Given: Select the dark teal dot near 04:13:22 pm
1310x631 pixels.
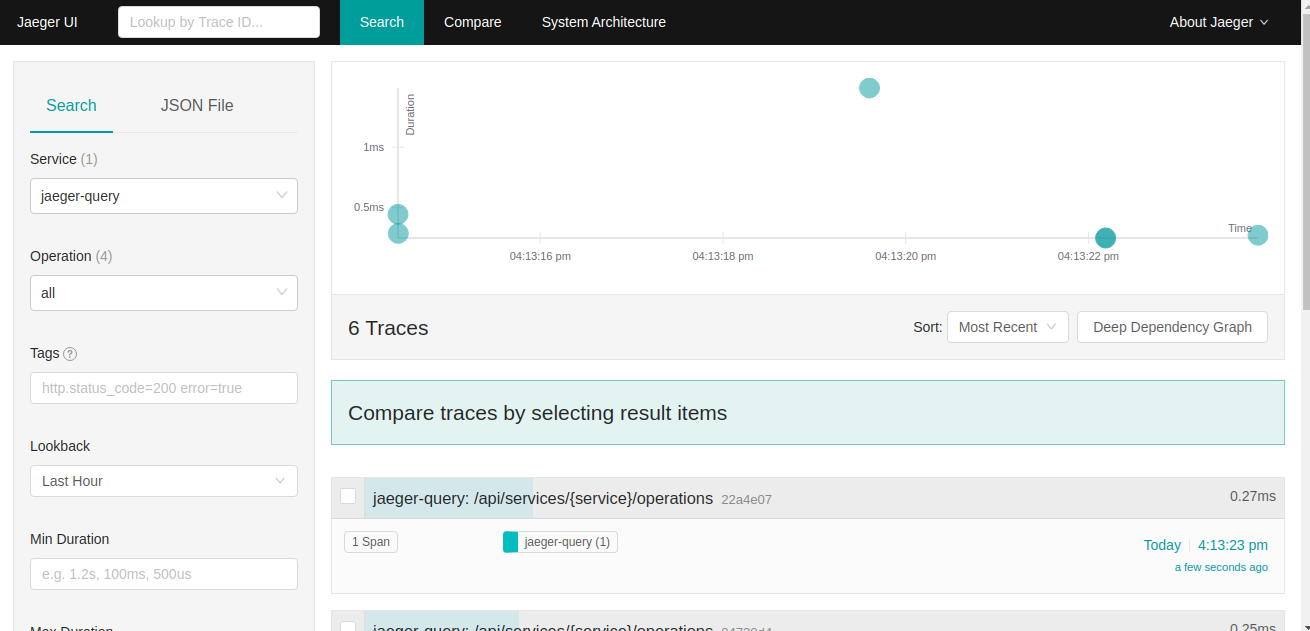Looking at the screenshot, I should coord(1105,238).
